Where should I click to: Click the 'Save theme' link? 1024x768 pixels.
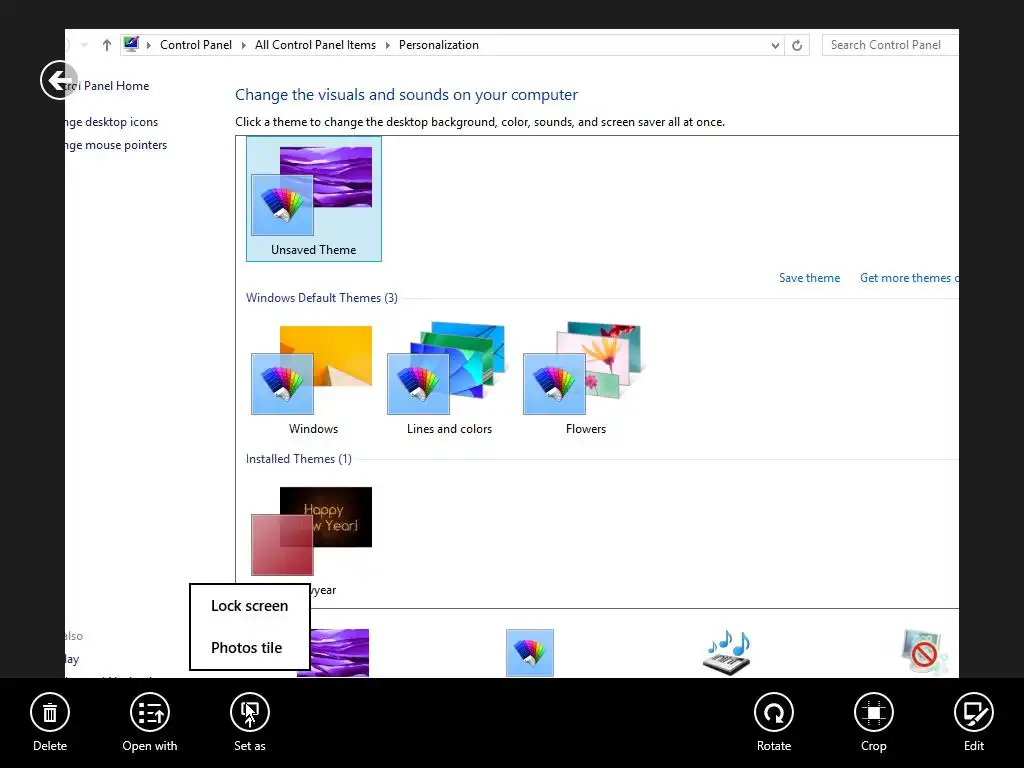pos(809,278)
